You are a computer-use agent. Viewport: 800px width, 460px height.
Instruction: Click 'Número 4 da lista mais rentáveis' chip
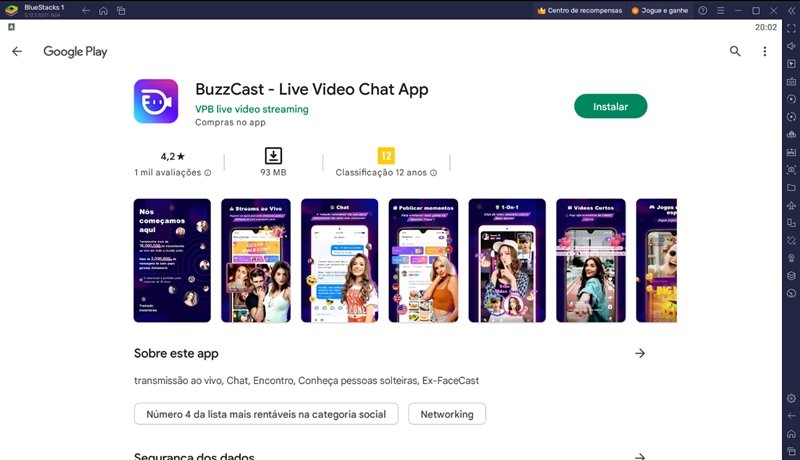266,414
